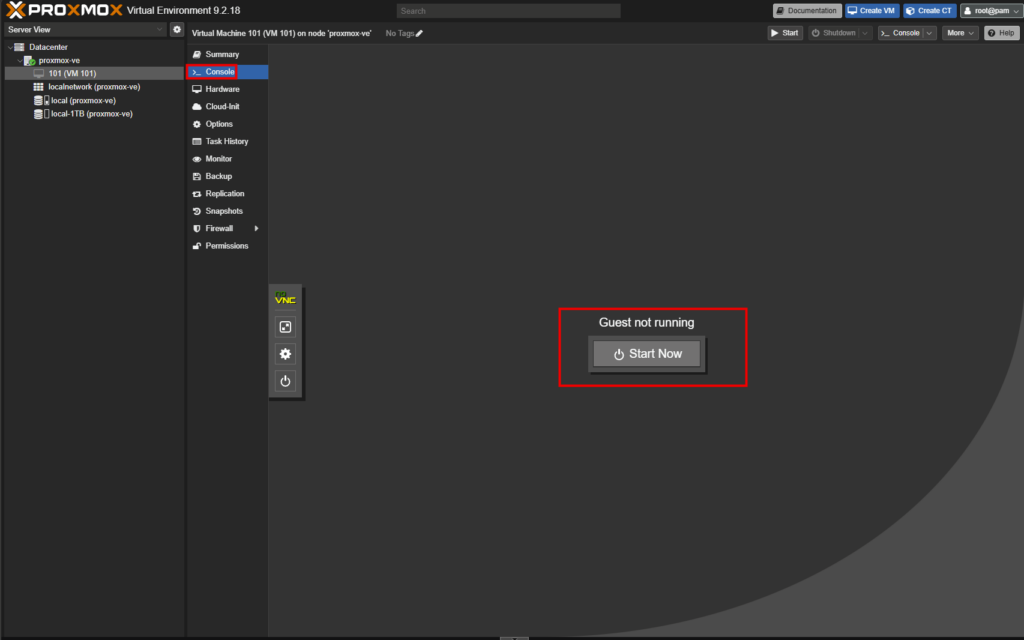Screen dimensions: 1024x640
Task: Open the Summary tab
Action: pyautogui.click(x=227, y=54)
